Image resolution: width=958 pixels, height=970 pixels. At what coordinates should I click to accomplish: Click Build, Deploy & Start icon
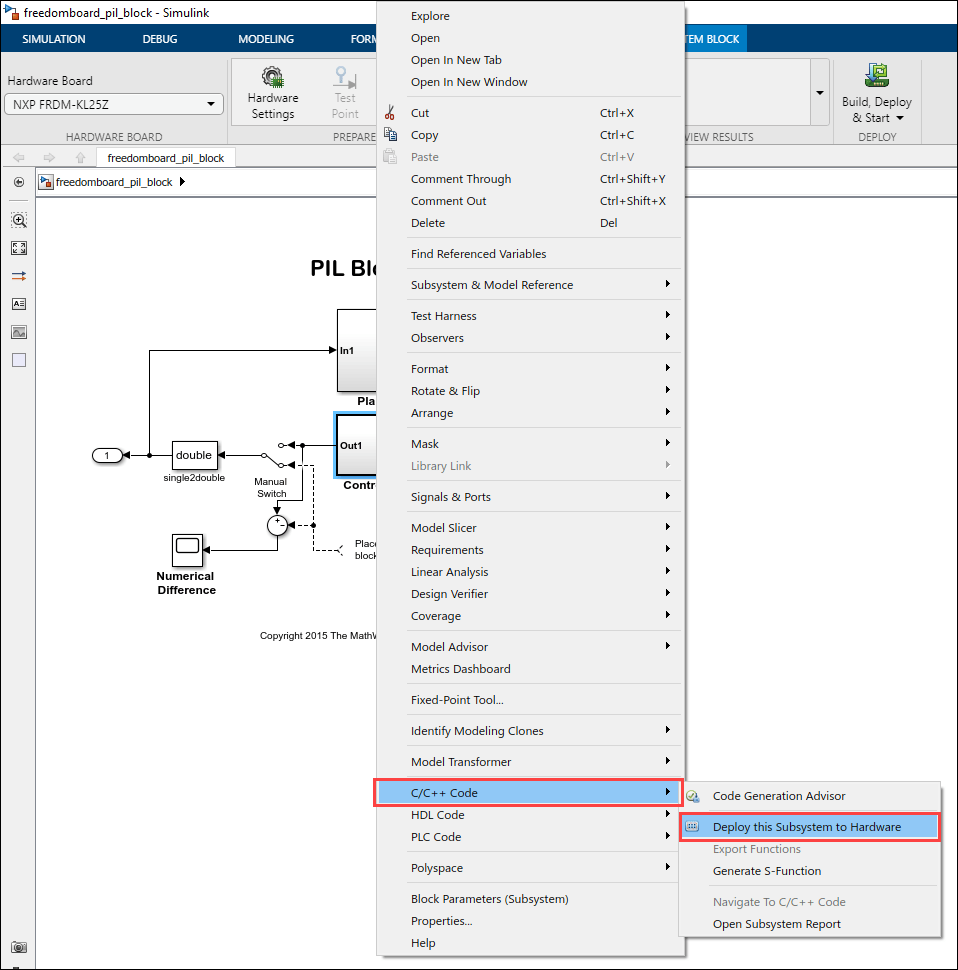[876, 75]
